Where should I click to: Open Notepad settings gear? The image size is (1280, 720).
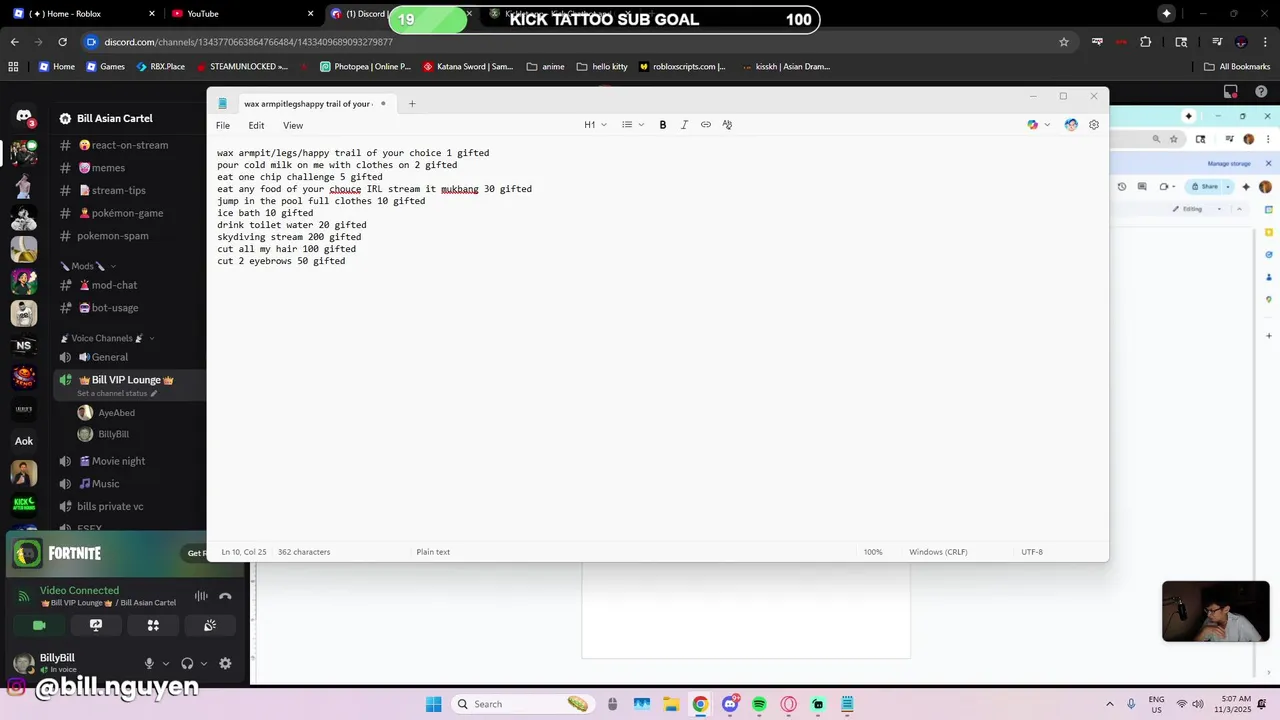[1094, 125]
